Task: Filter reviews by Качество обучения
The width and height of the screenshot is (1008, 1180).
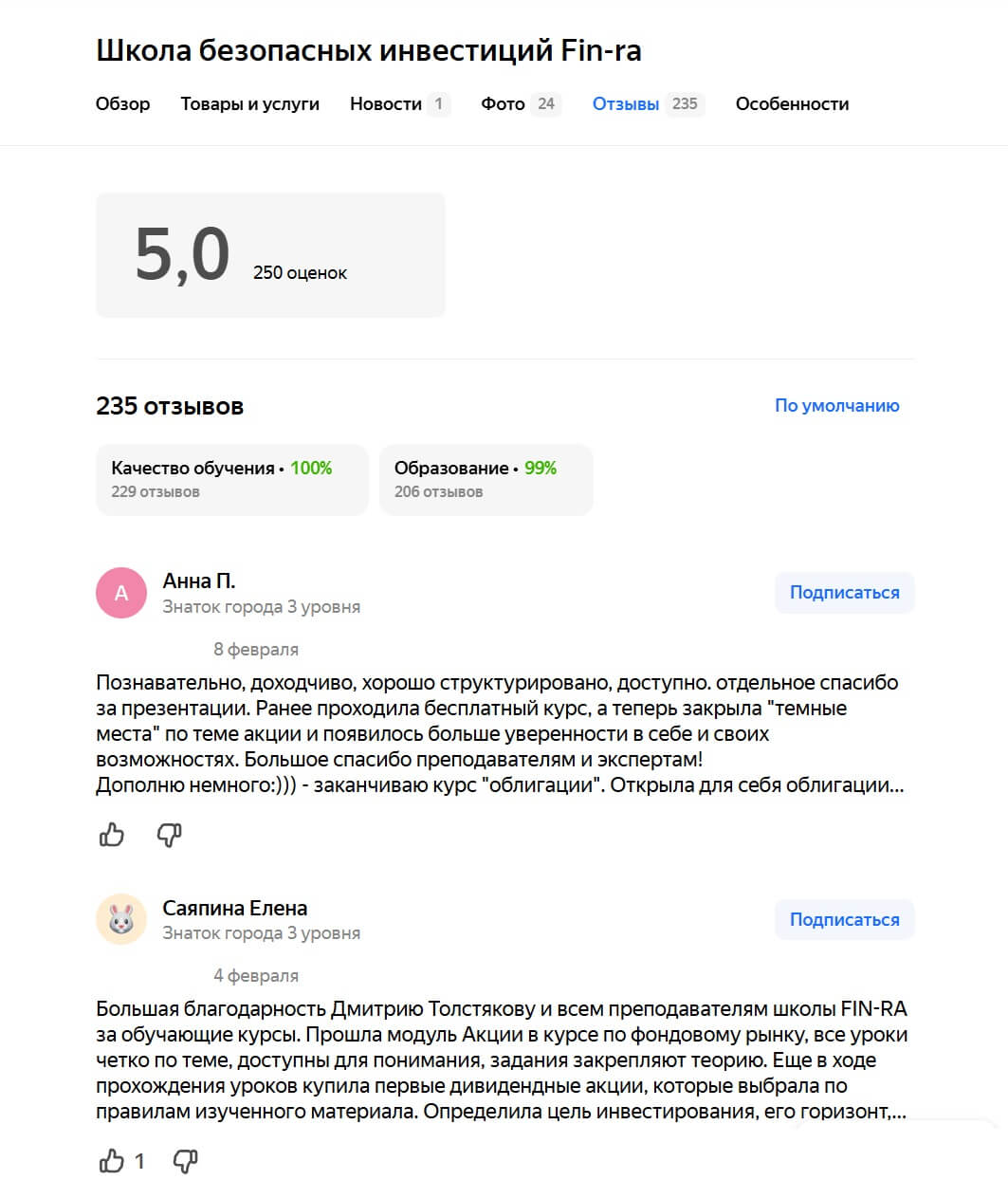Action: (x=231, y=479)
